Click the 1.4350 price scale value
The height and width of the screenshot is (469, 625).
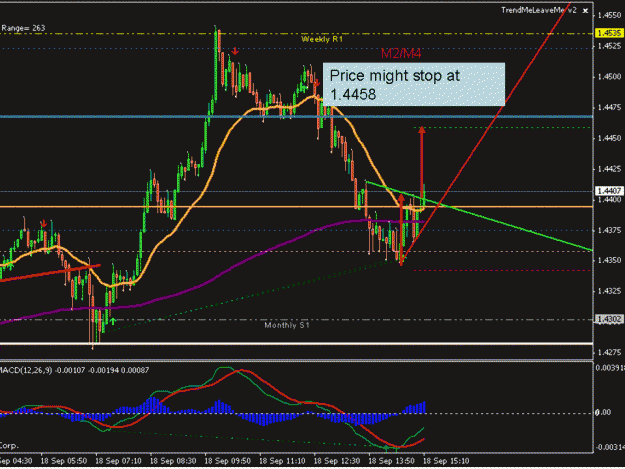pos(609,260)
